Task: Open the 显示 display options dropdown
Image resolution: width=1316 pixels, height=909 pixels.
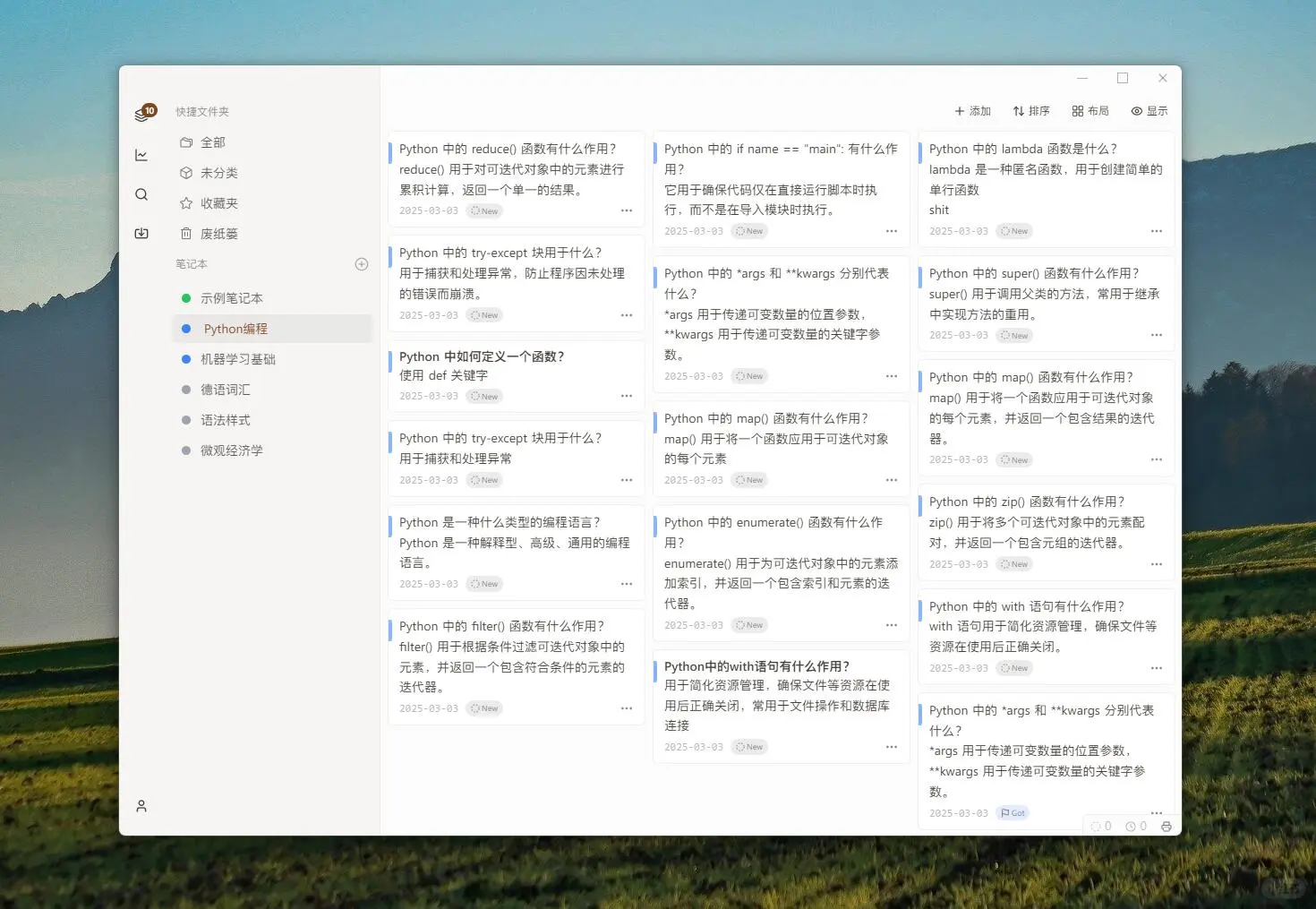Action: point(1149,110)
